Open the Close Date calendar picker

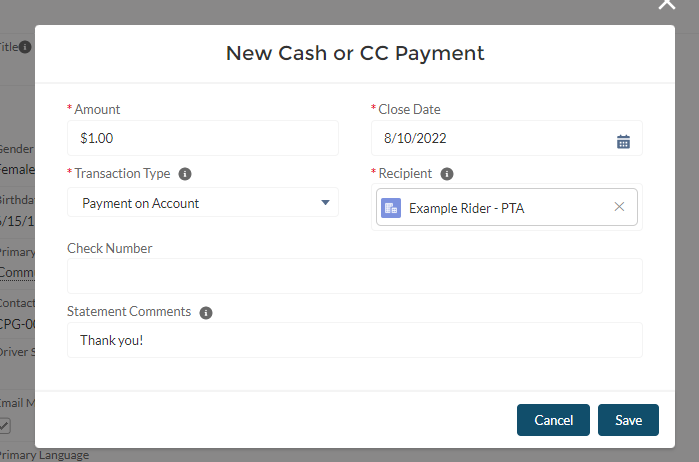click(623, 141)
